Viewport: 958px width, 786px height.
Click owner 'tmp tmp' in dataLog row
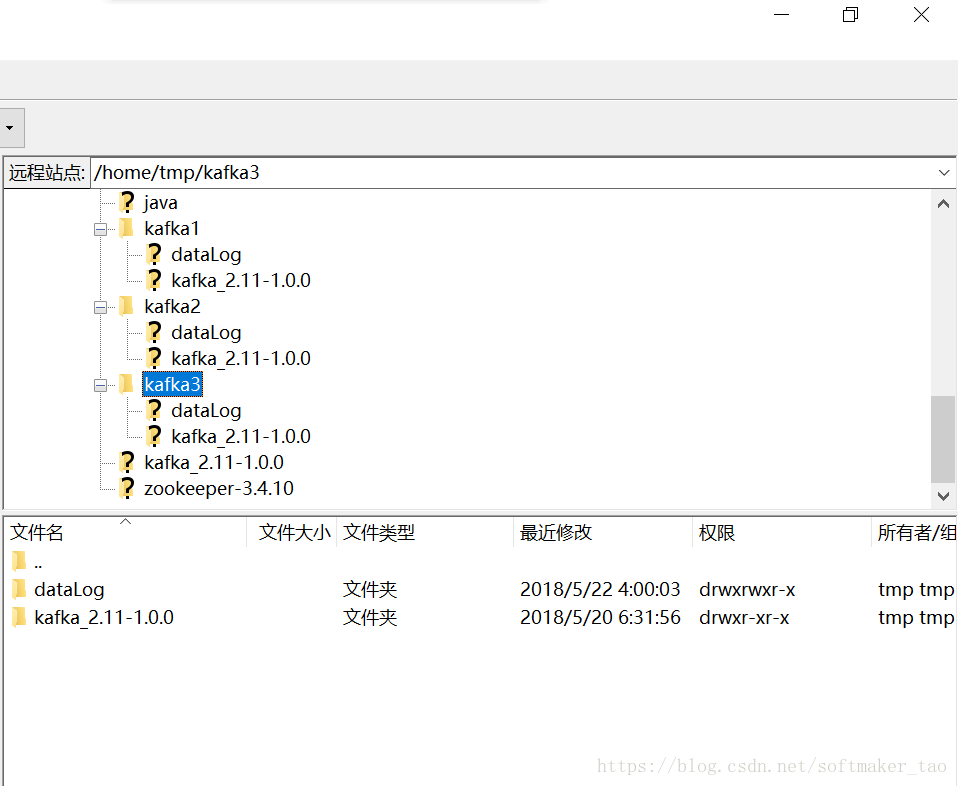click(916, 590)
